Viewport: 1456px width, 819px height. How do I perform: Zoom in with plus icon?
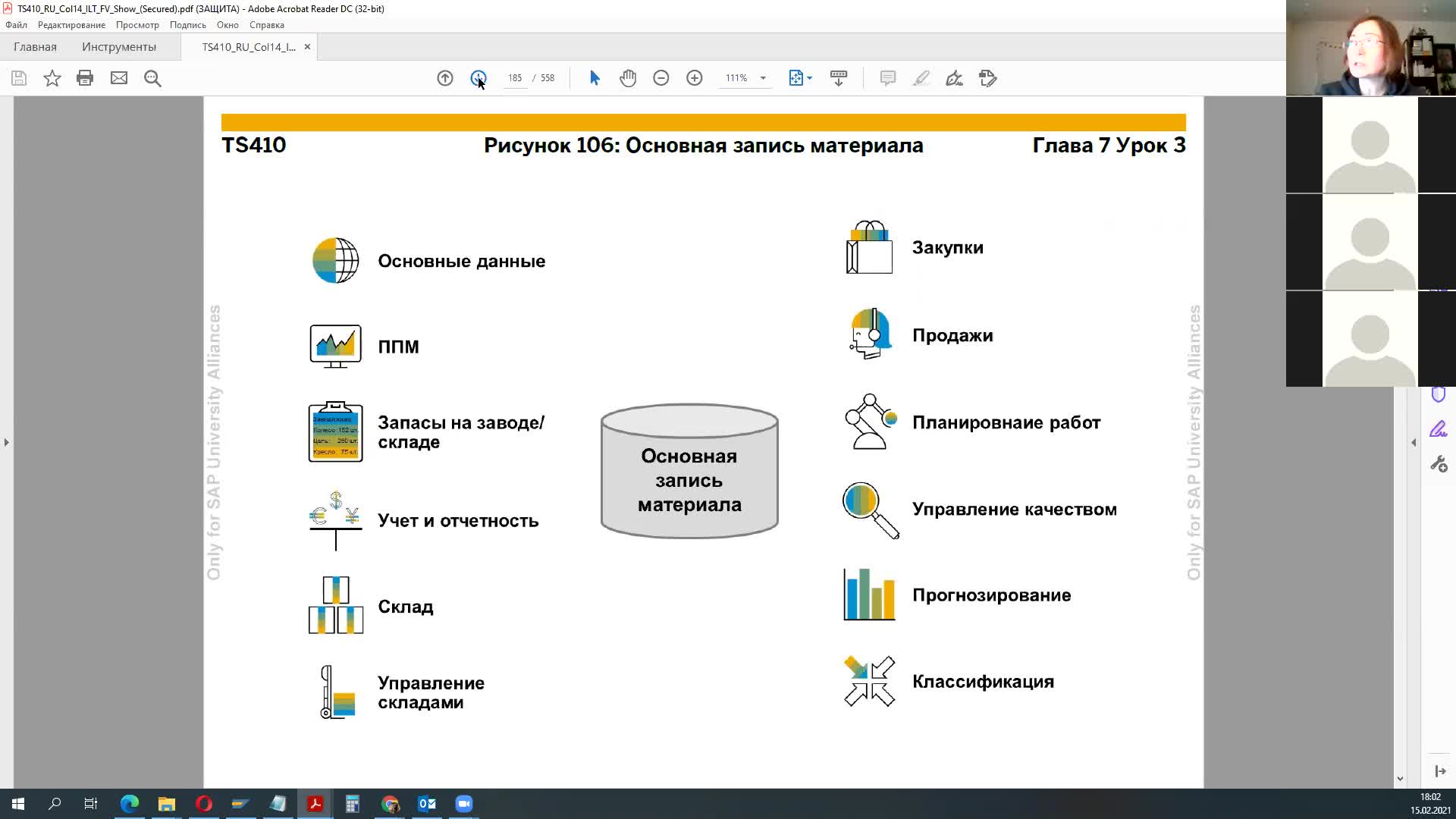point(695,78)
